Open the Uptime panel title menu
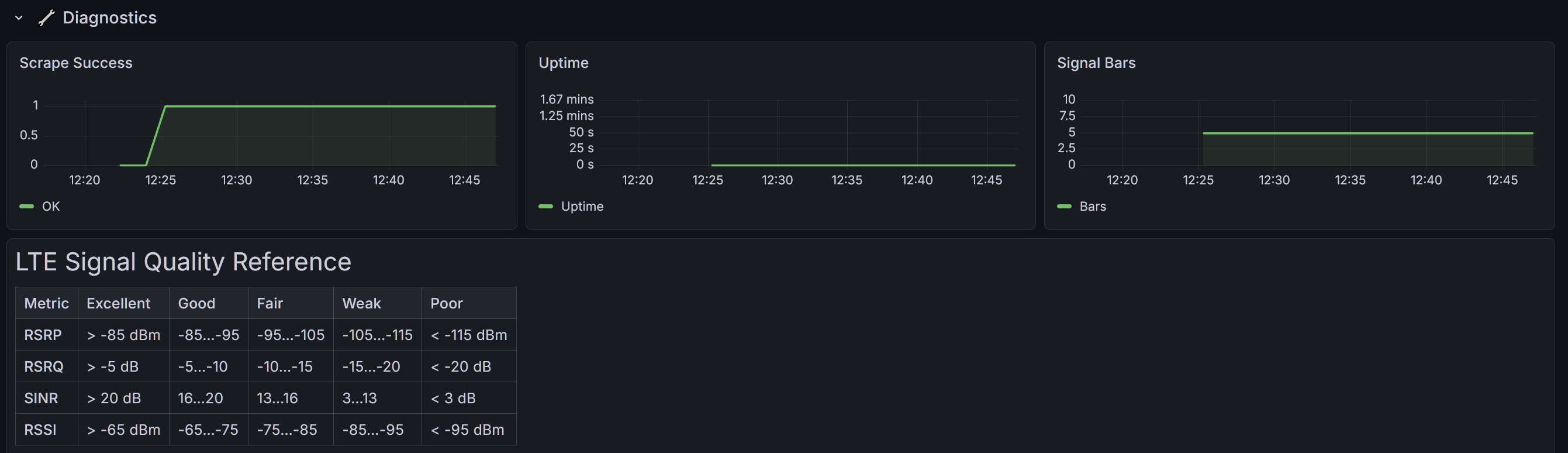Screen dimensions: 1568x453 click(563, 63)
